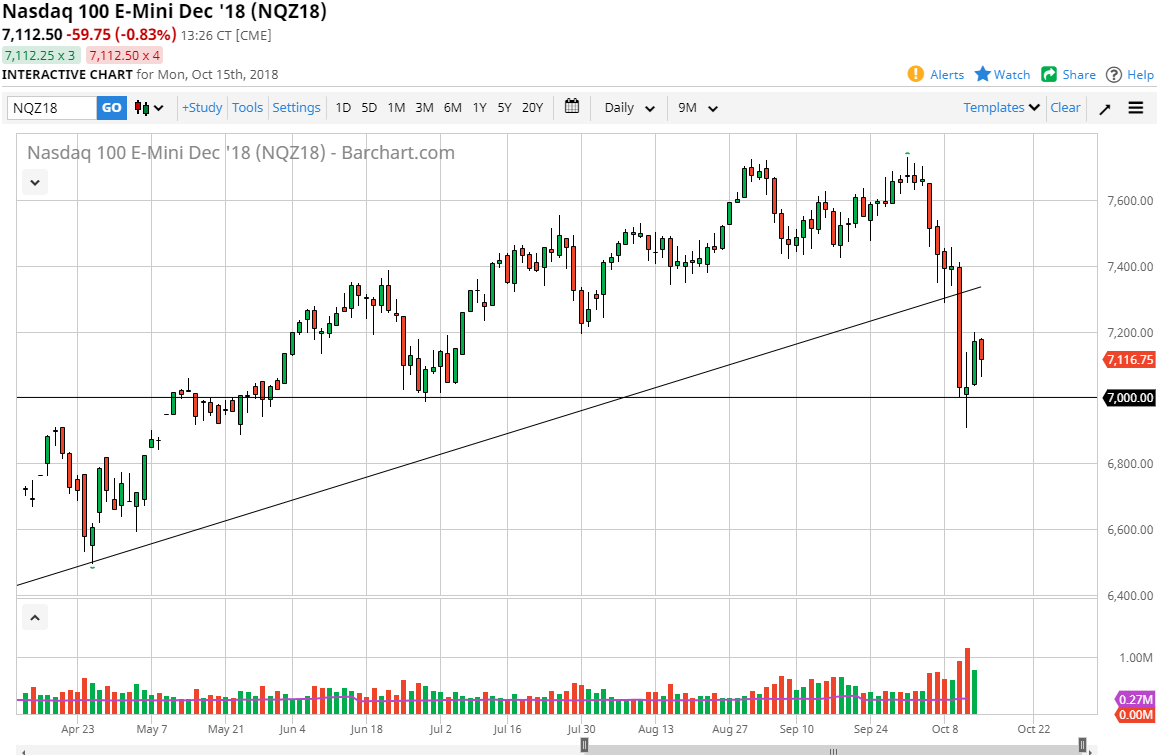Open the hamburger chart menu icon
The height and width of the screenshot is (755, 1172).
tap(1136, 107)
